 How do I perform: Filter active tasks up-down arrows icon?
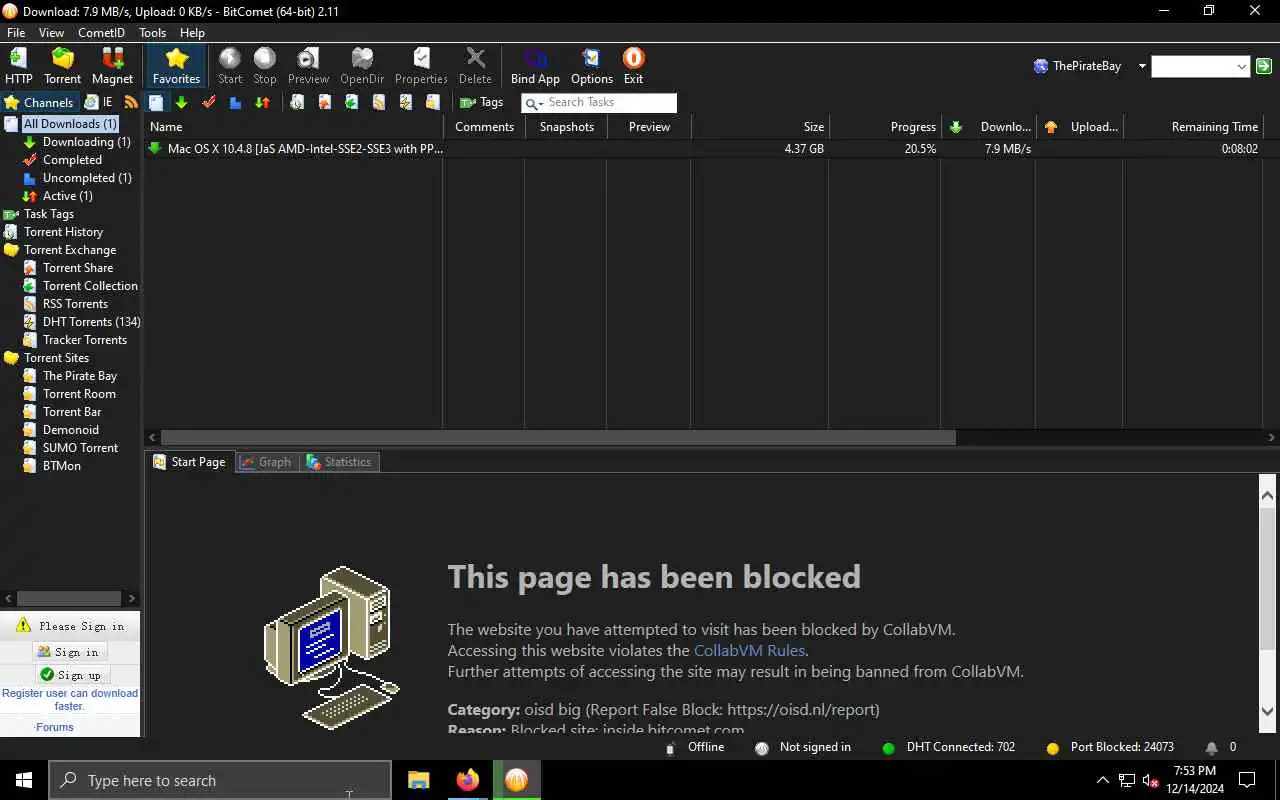click(262, 102)
